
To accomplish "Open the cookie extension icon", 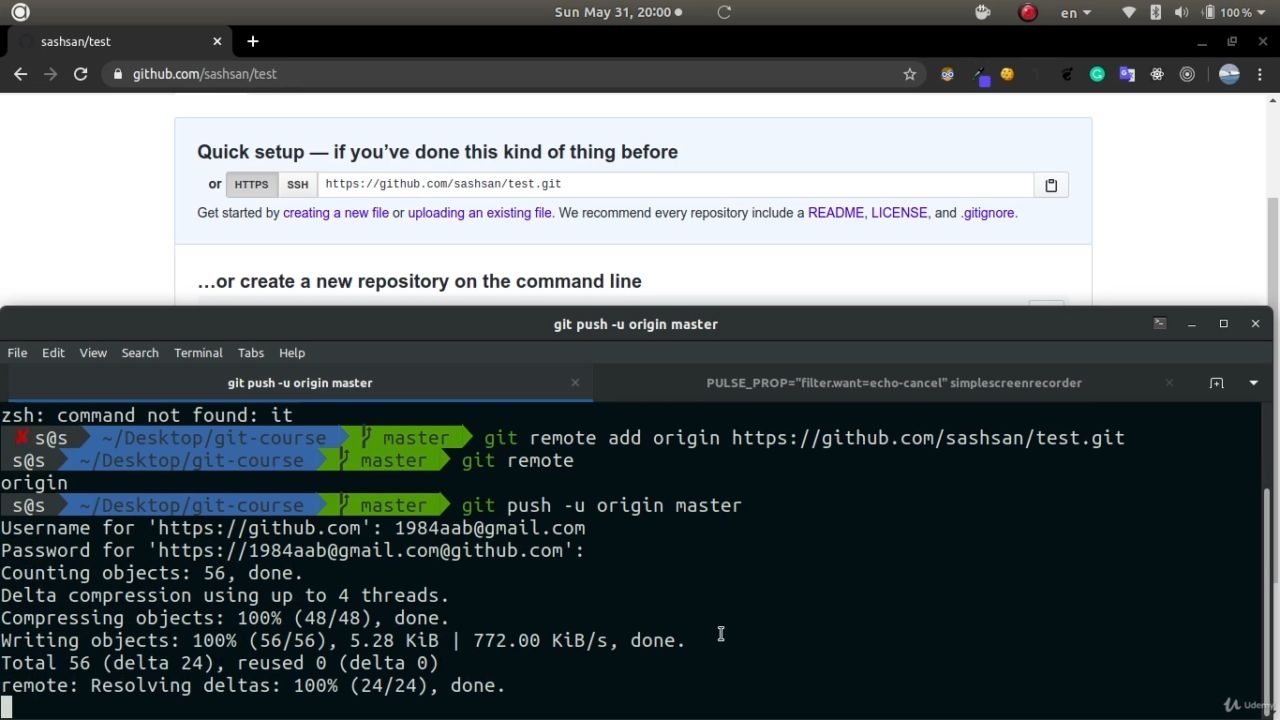I will 1007,74.
